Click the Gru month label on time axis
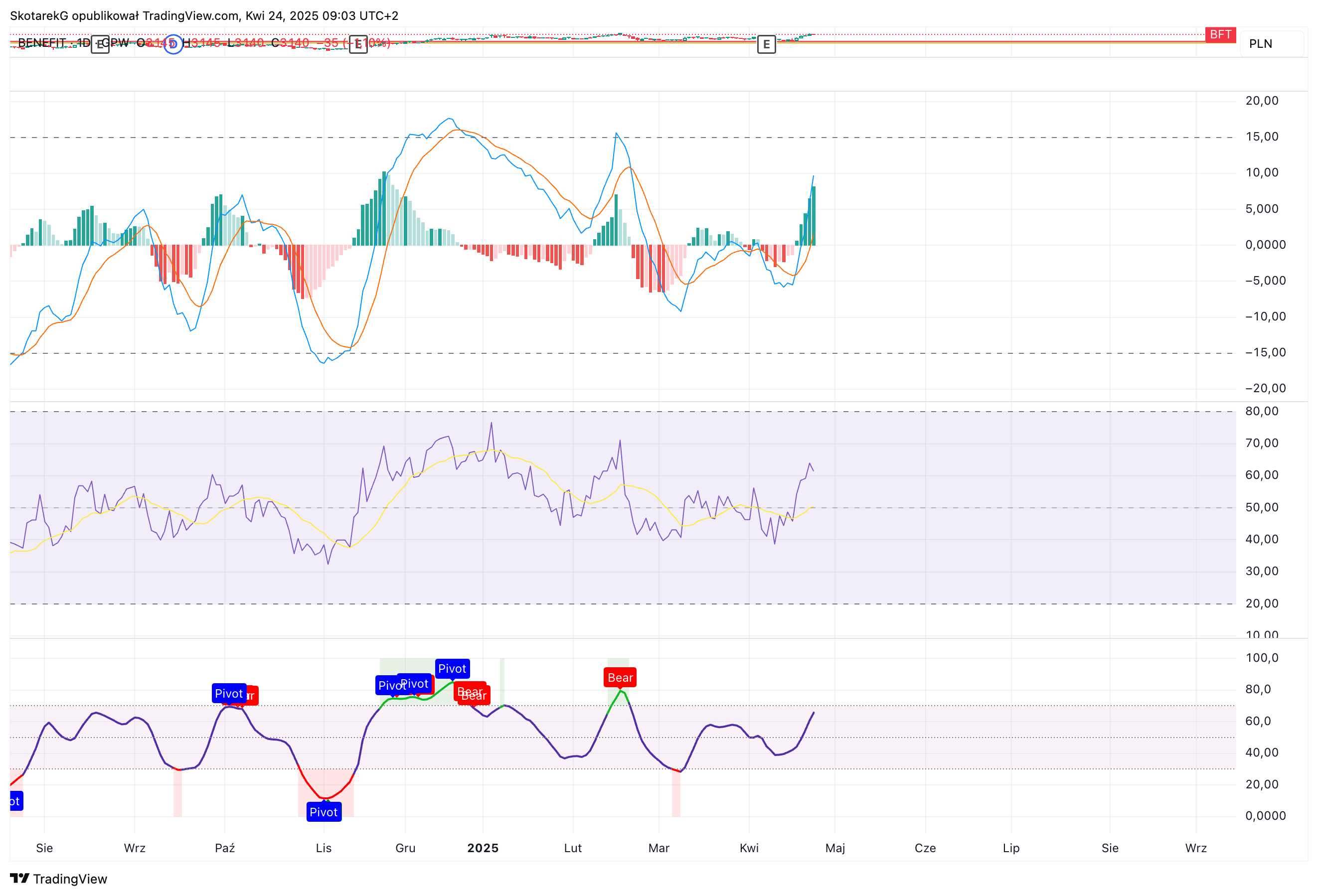Viewport: 1318px width, 896px height. pos(405,848)
